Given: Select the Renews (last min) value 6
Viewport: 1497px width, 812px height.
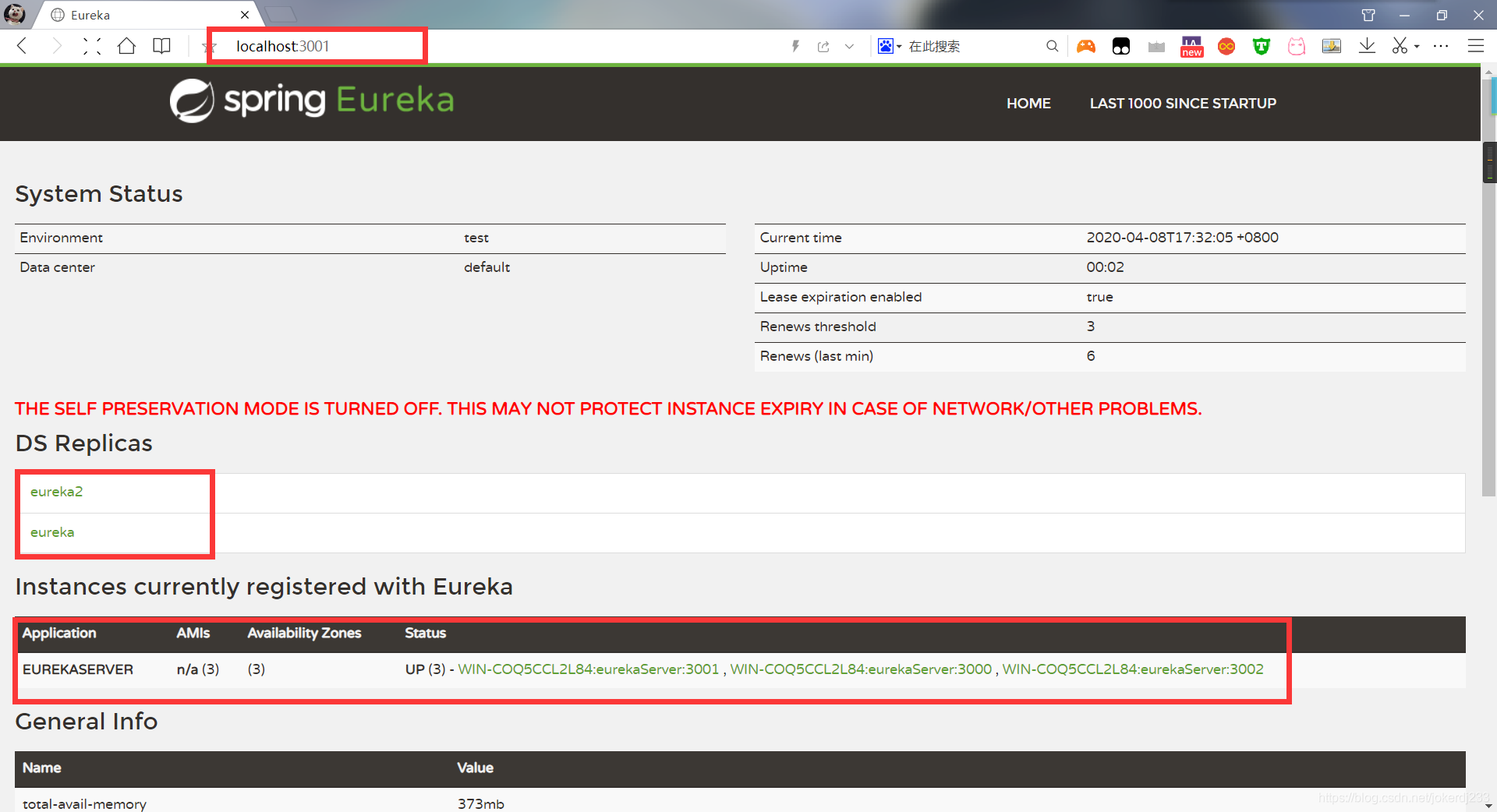Looking at the screenshot, I should (1091, 356).
